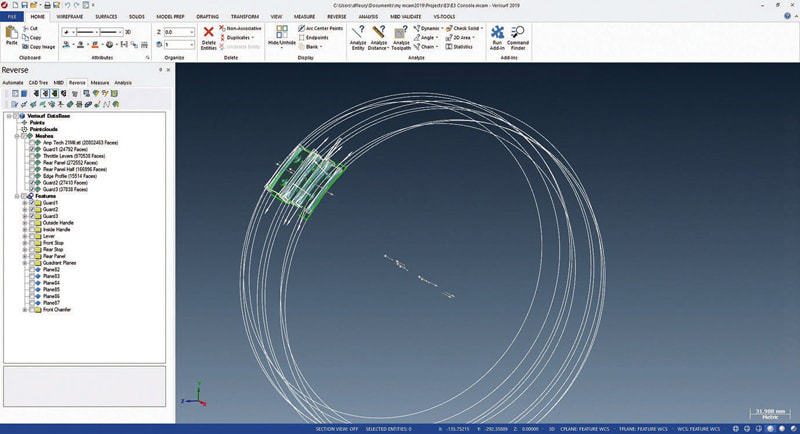The image size is (800, 434).
Task: Toggle checkbox for Guard2 (27410 Faces) mesh
Action: [32, 183]
